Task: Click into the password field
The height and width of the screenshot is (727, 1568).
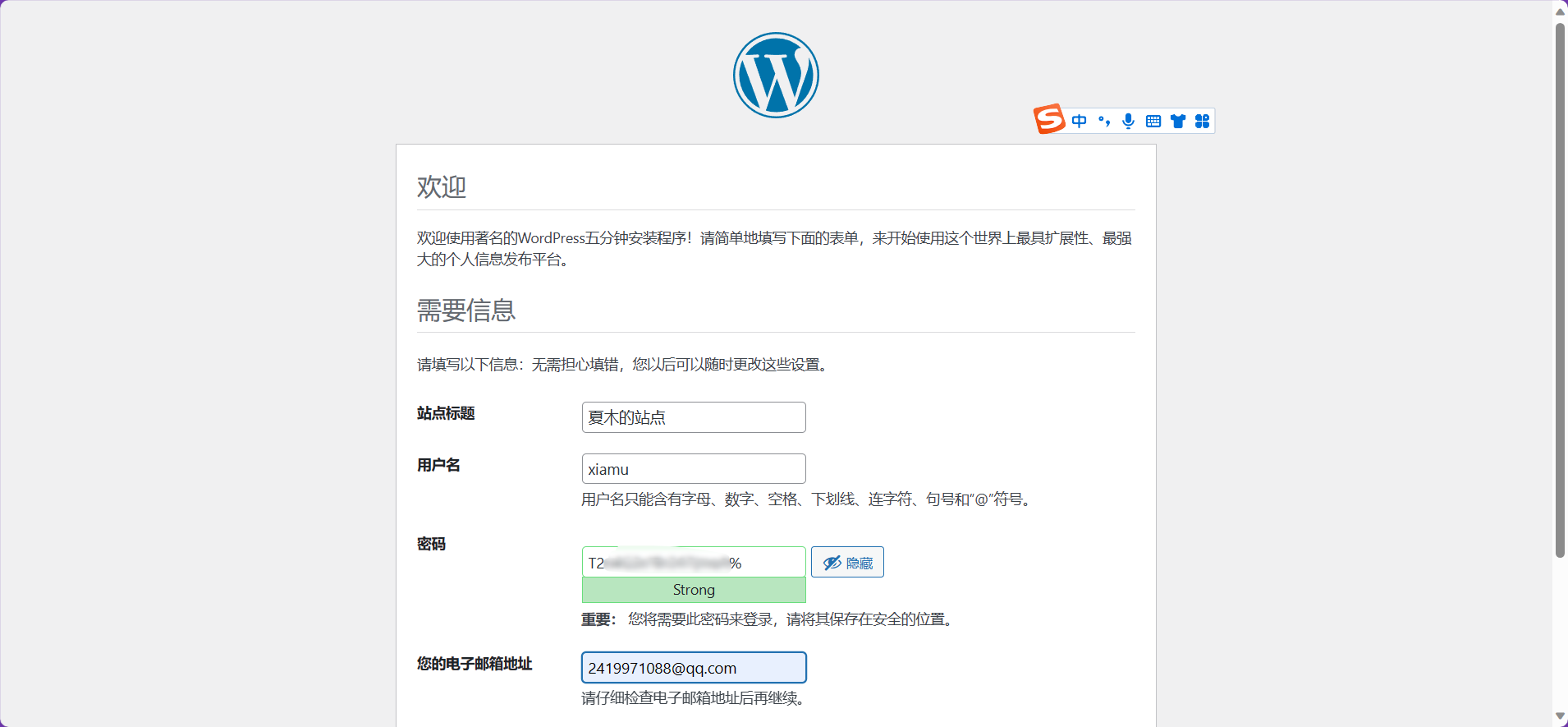Action: tap(694, 562)
